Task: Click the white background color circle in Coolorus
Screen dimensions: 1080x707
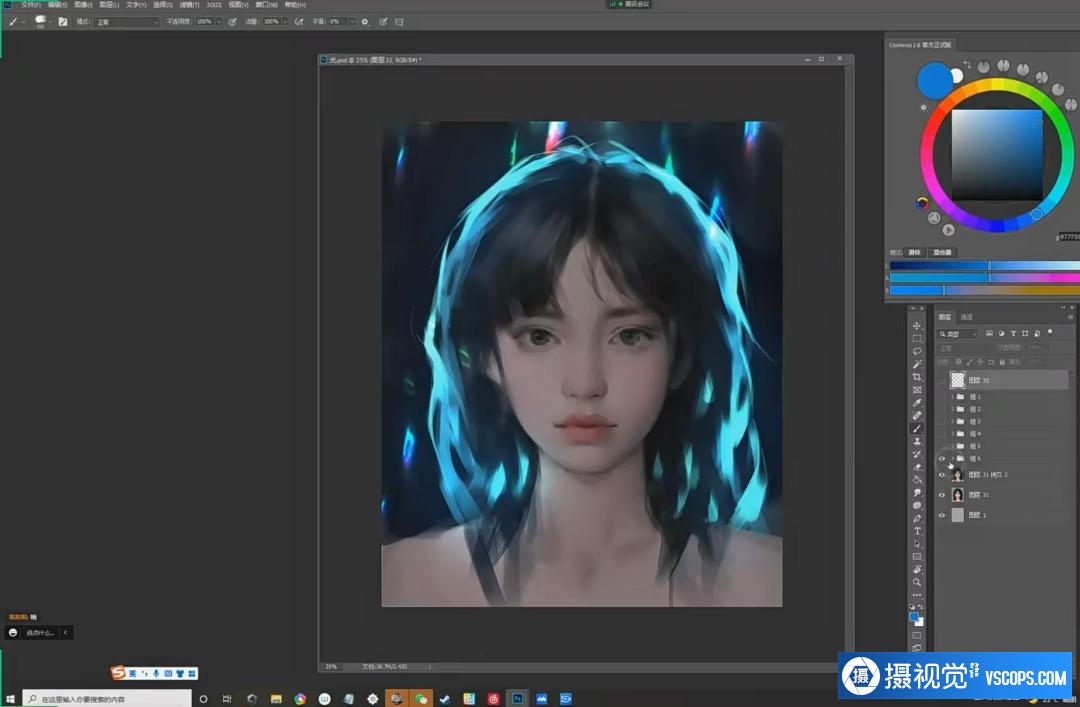Action: (x=957, y=76)
